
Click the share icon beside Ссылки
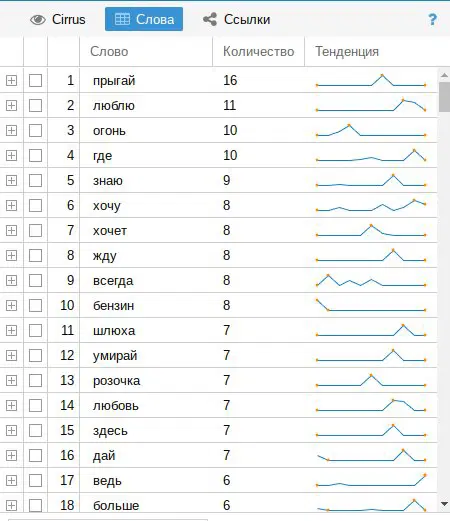[x=210, y=19]
